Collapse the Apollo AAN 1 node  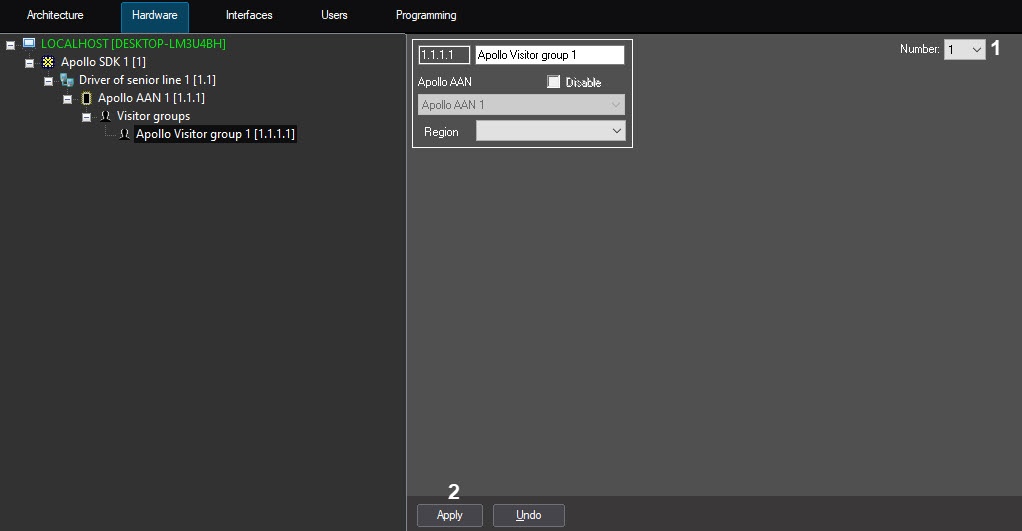point(67,100)
